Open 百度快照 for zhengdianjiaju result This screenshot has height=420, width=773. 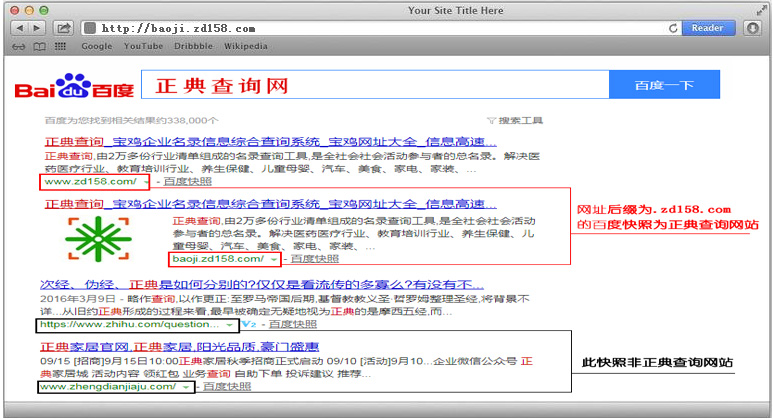click(227, 387)
